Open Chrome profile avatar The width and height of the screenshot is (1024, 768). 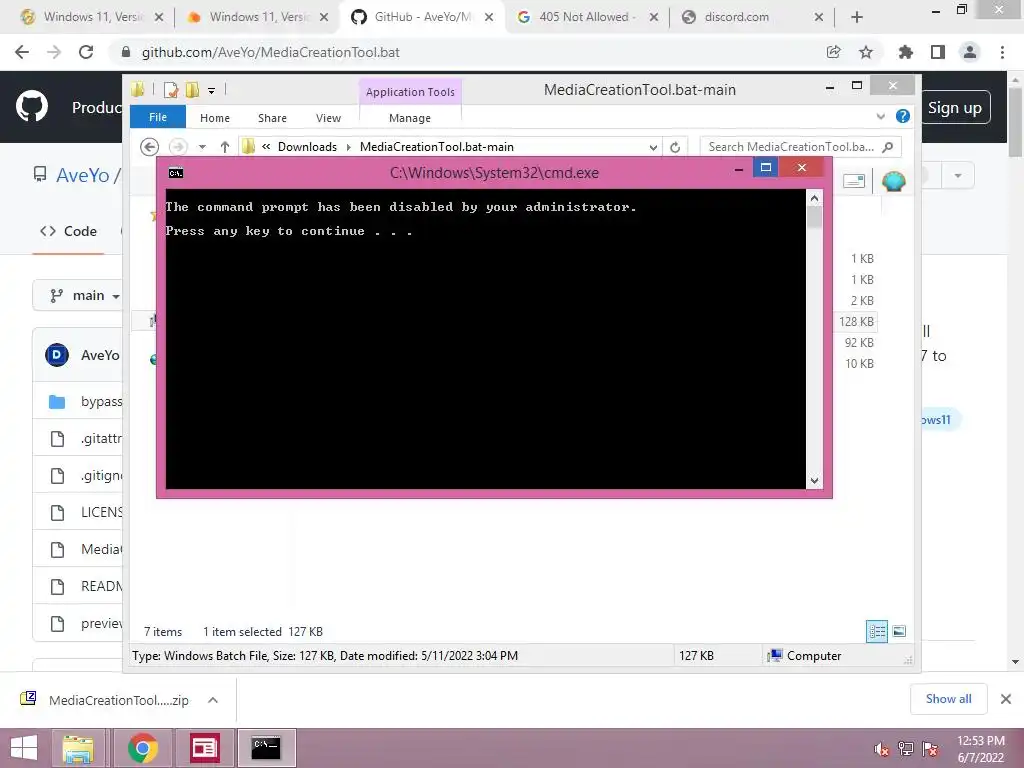pyautogui.click(x=970, y=52)
